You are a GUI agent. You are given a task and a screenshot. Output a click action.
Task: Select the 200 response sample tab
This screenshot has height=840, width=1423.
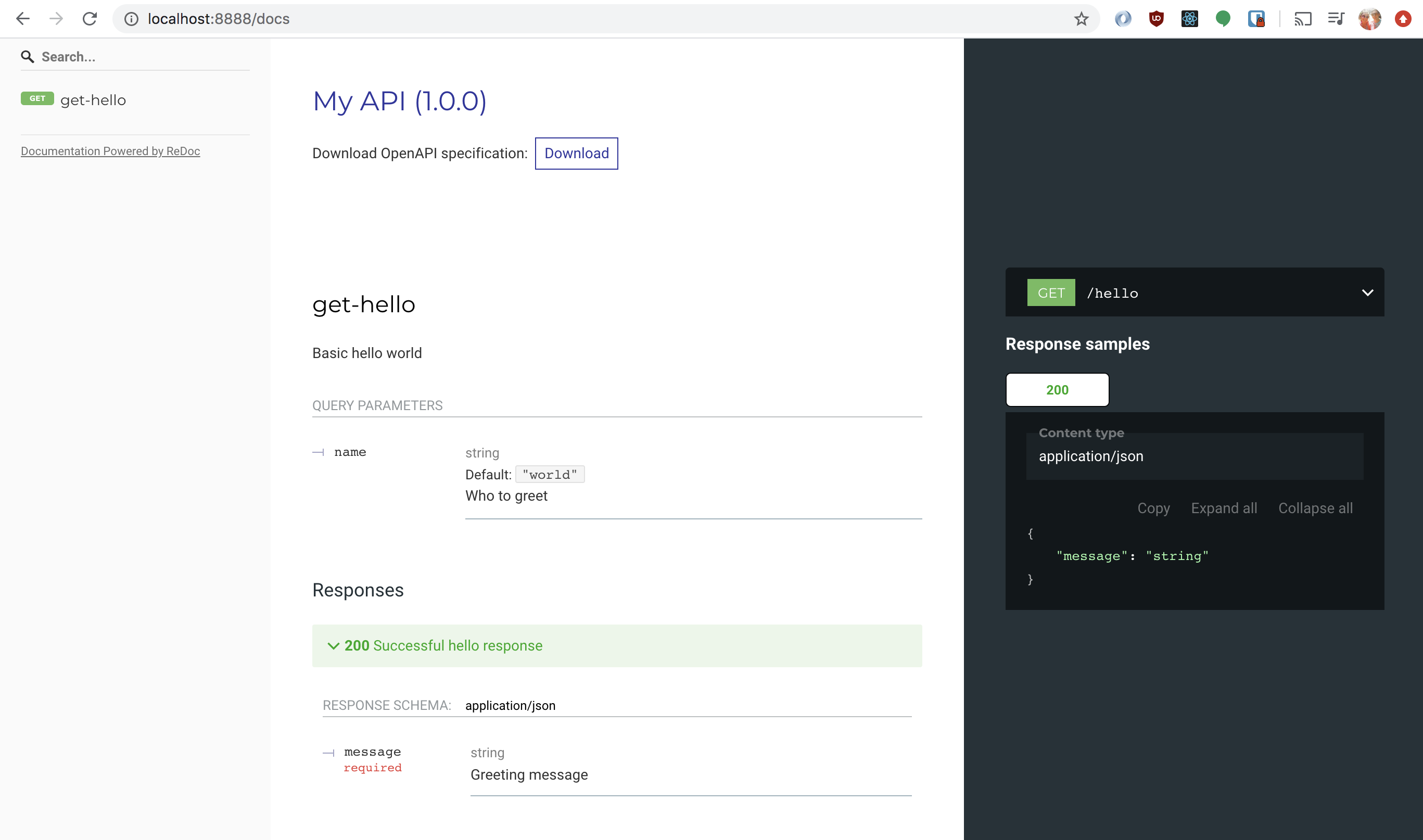(x=1057, y=390)
